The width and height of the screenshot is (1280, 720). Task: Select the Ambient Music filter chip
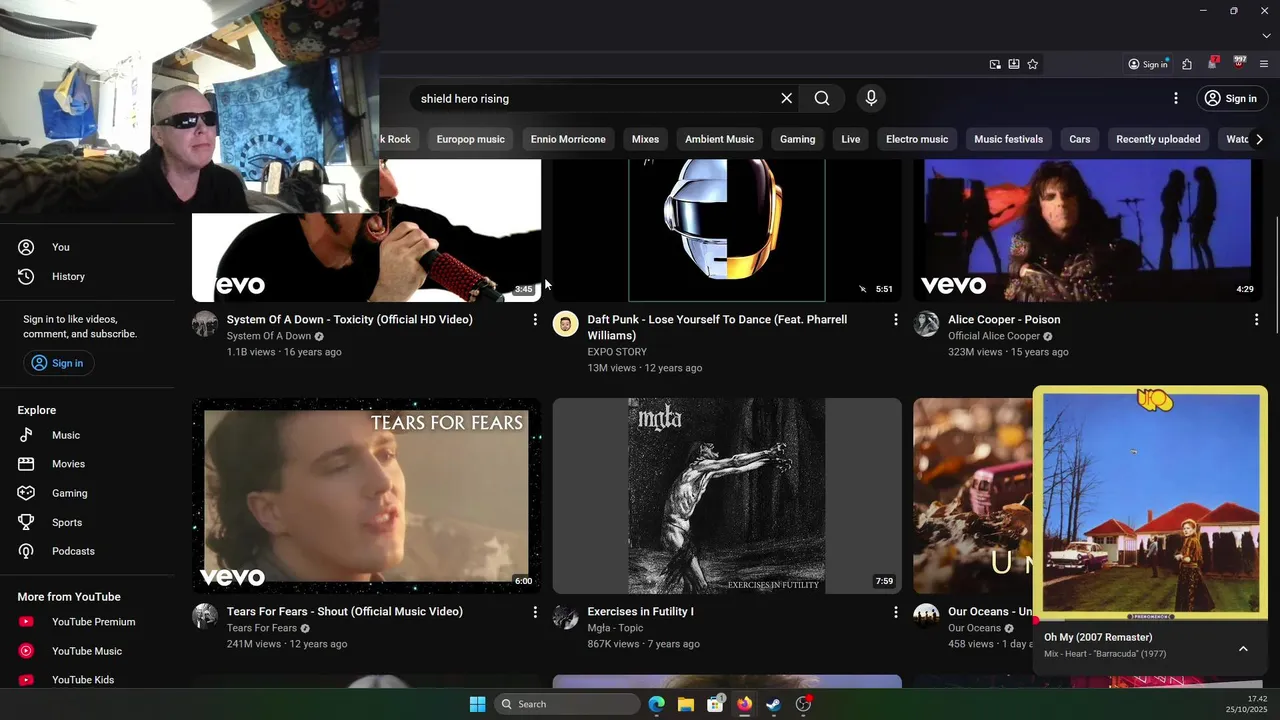click(719, 139)
